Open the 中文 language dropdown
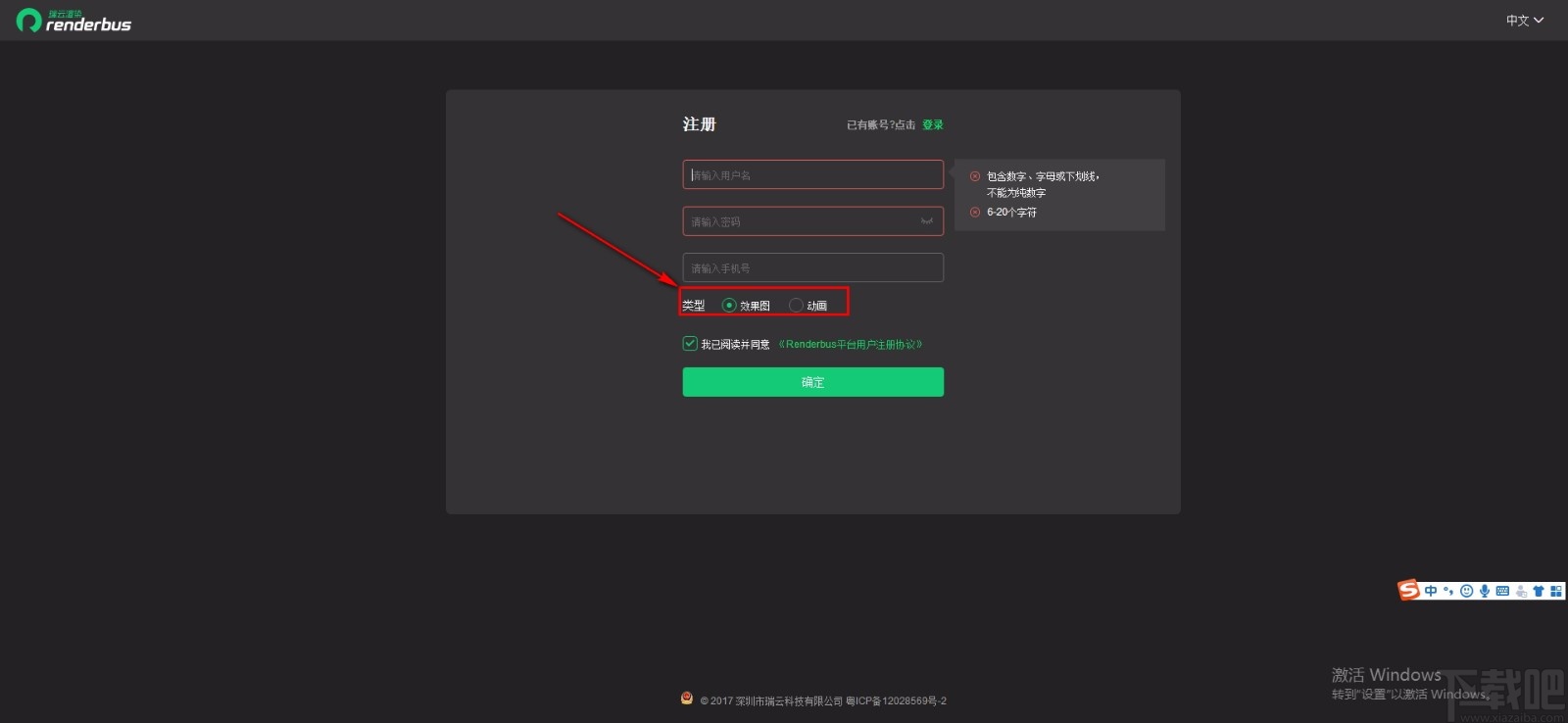 click(x=1524, y=20)
